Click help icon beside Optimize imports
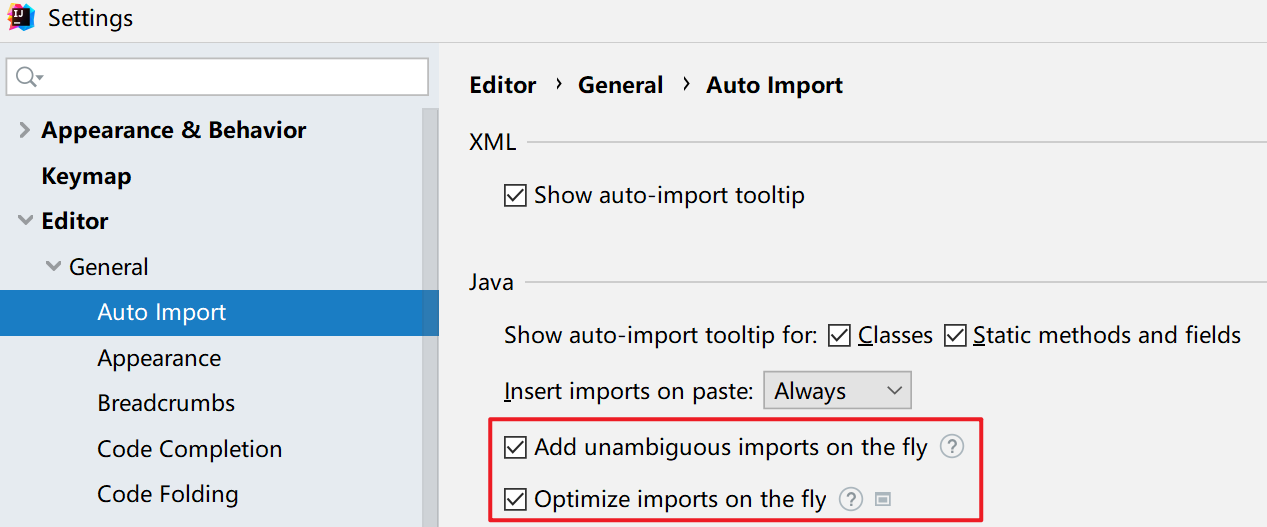The height and width of the screenshot is (527, 1267). pyautogui.click(x=850, y=498)
